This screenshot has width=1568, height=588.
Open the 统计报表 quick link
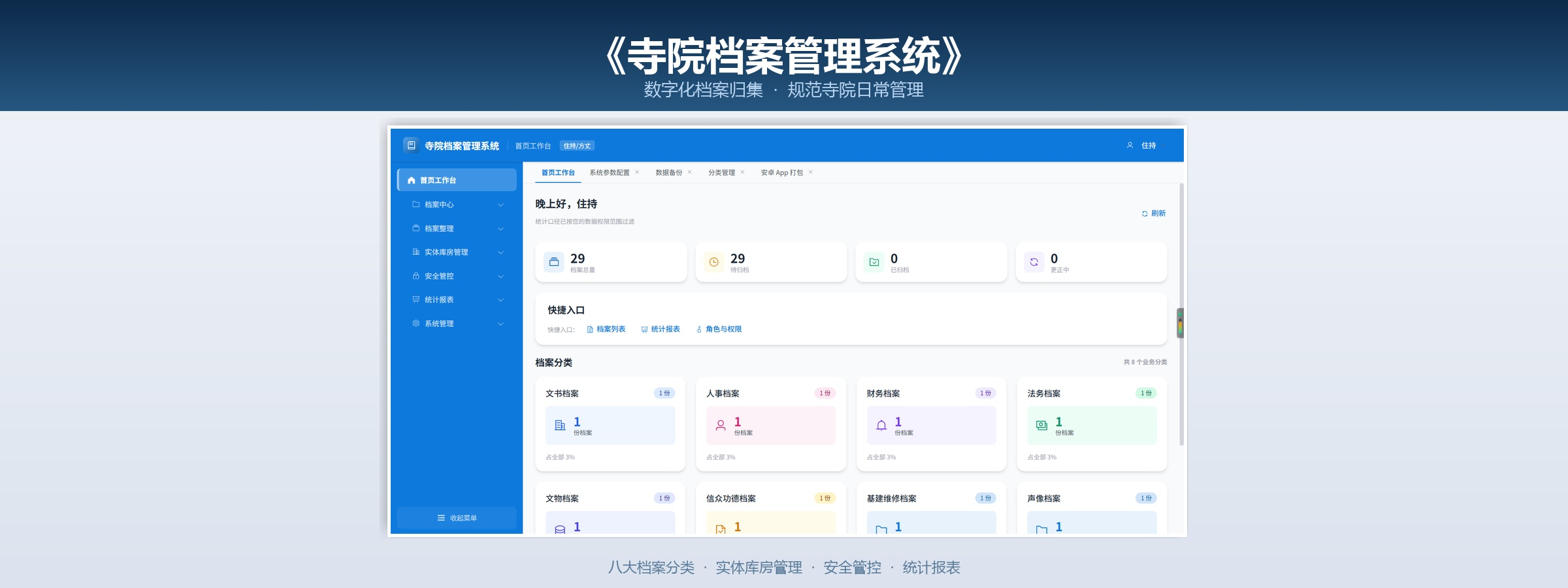(x=661, y=329)
